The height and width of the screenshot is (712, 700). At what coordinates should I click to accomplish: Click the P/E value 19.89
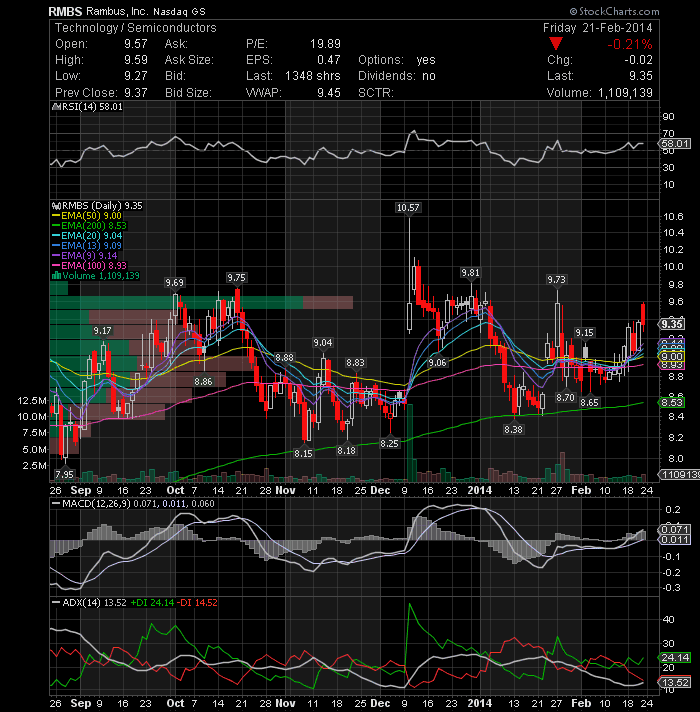[325, 44]
